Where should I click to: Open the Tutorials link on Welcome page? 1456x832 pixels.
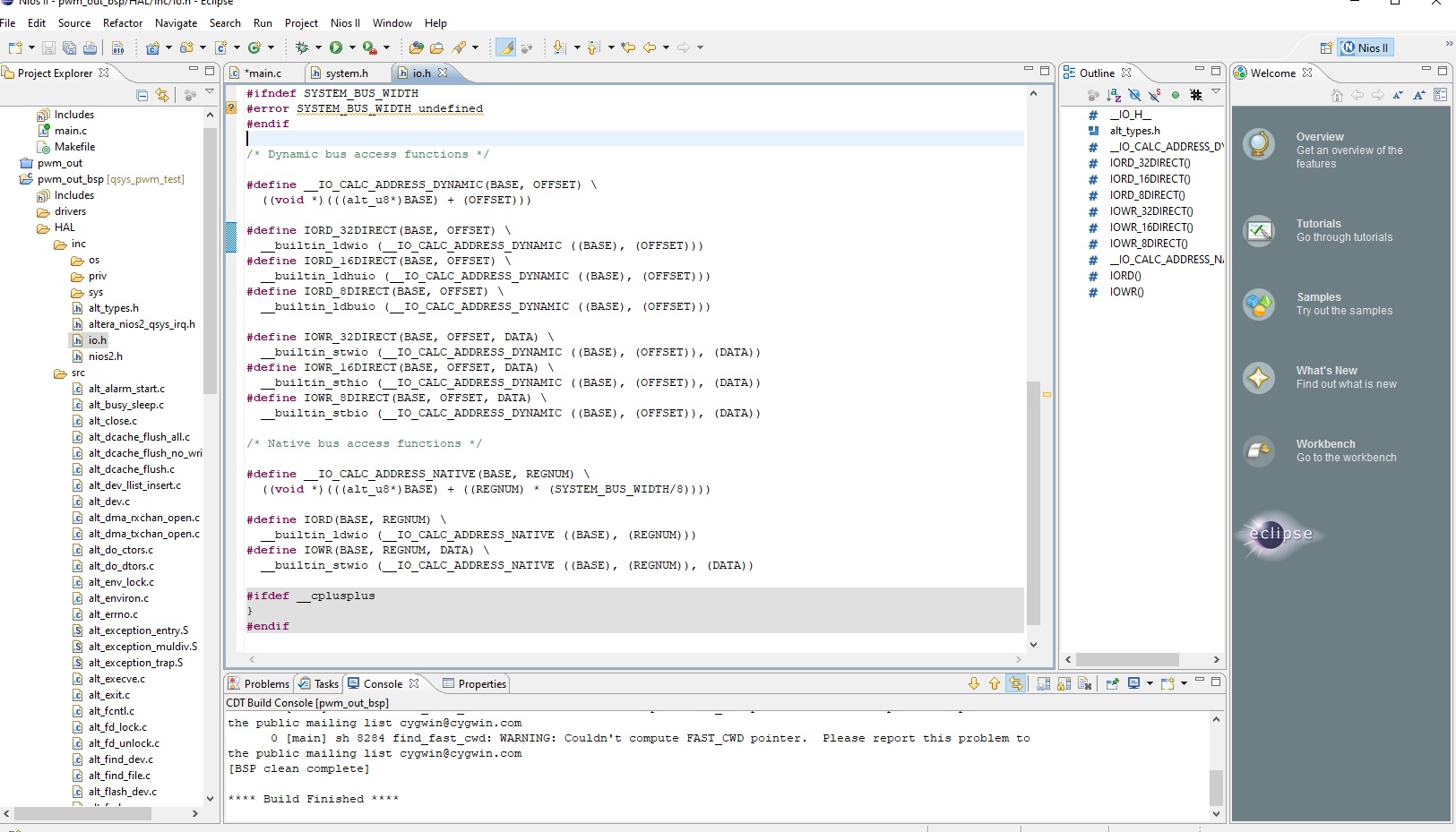click(1318, 224)
